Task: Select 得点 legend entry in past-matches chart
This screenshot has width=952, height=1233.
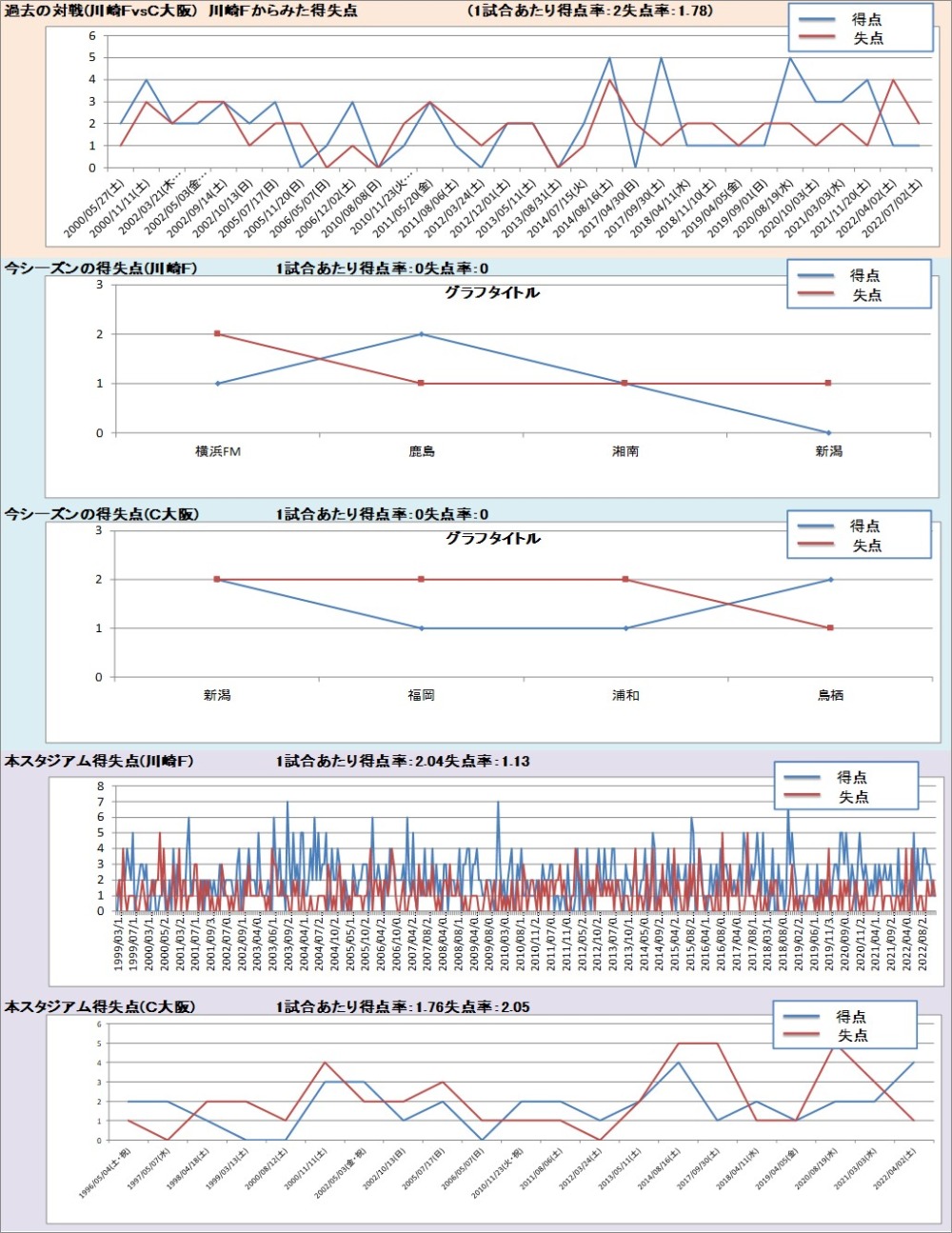Action: tap(840, 19)
